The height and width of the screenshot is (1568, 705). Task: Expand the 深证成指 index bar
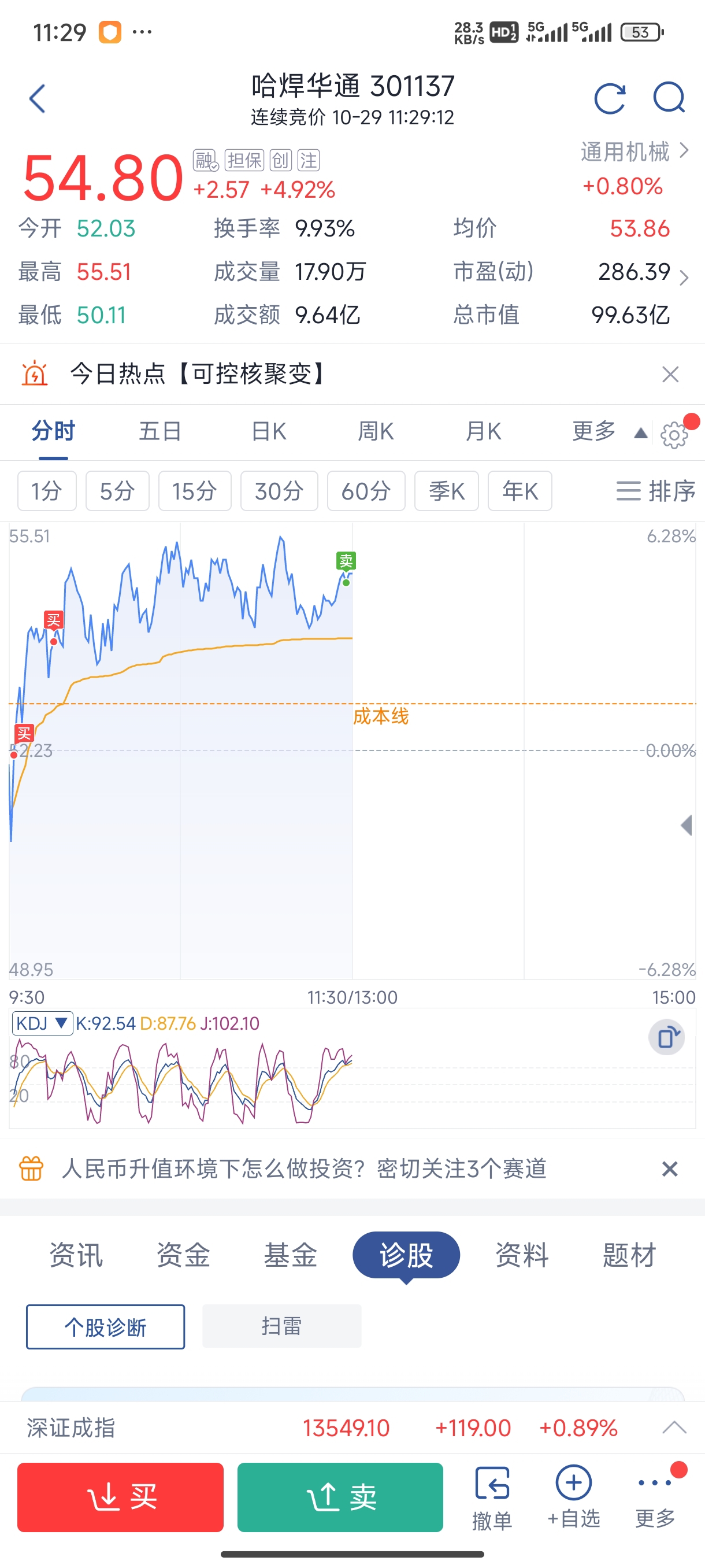(x=673, y=1428)
